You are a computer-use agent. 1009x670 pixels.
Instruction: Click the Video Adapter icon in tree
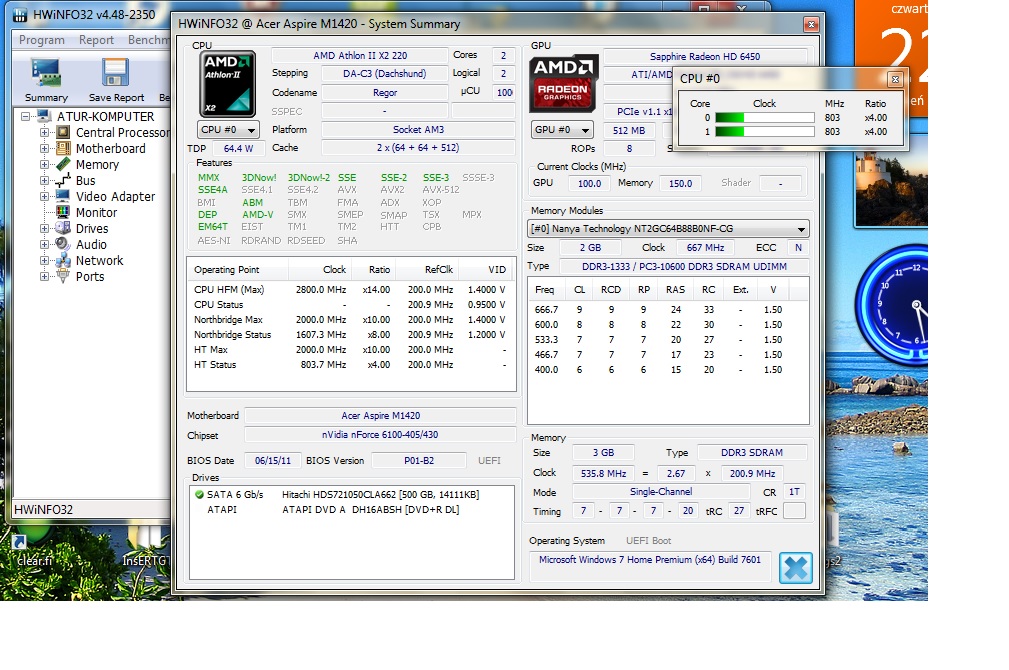63,196
